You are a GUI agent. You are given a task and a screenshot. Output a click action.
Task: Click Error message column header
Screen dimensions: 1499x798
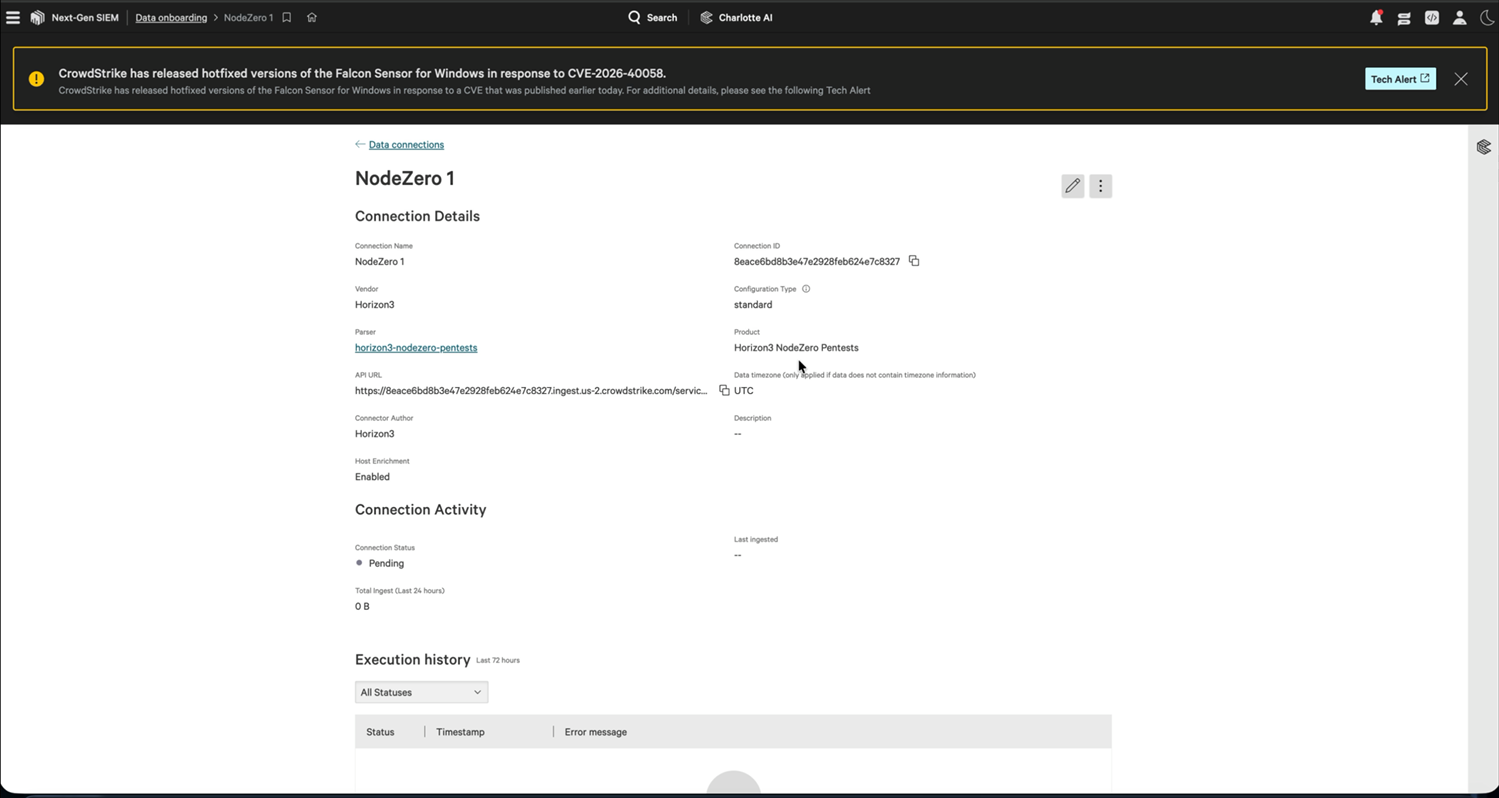pos(596,732)
